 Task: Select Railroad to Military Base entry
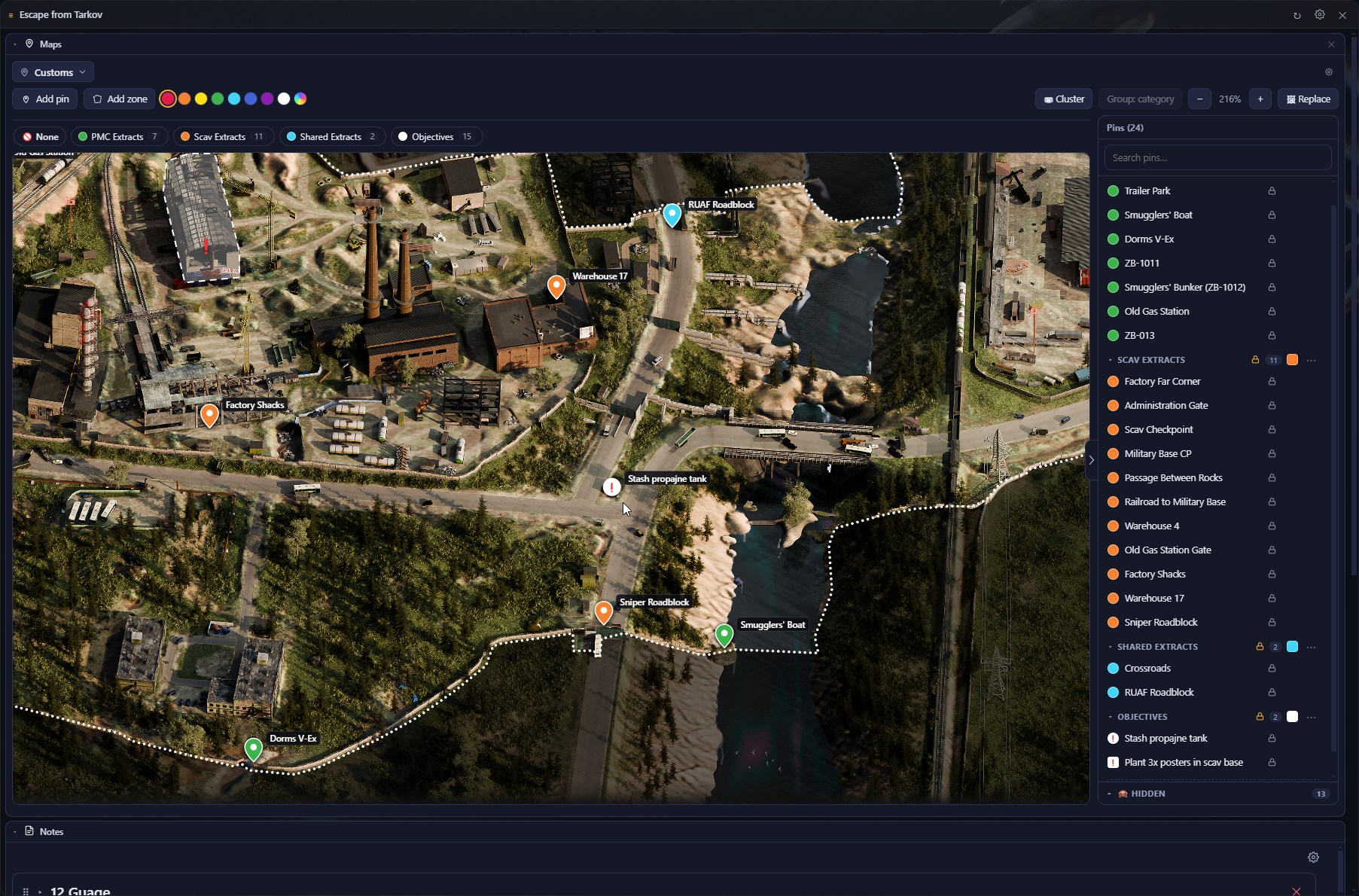coord(1175,502)
